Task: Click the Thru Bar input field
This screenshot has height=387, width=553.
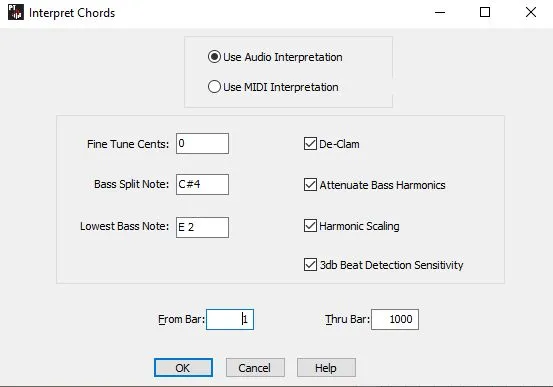Action: (x=395, y=319)
